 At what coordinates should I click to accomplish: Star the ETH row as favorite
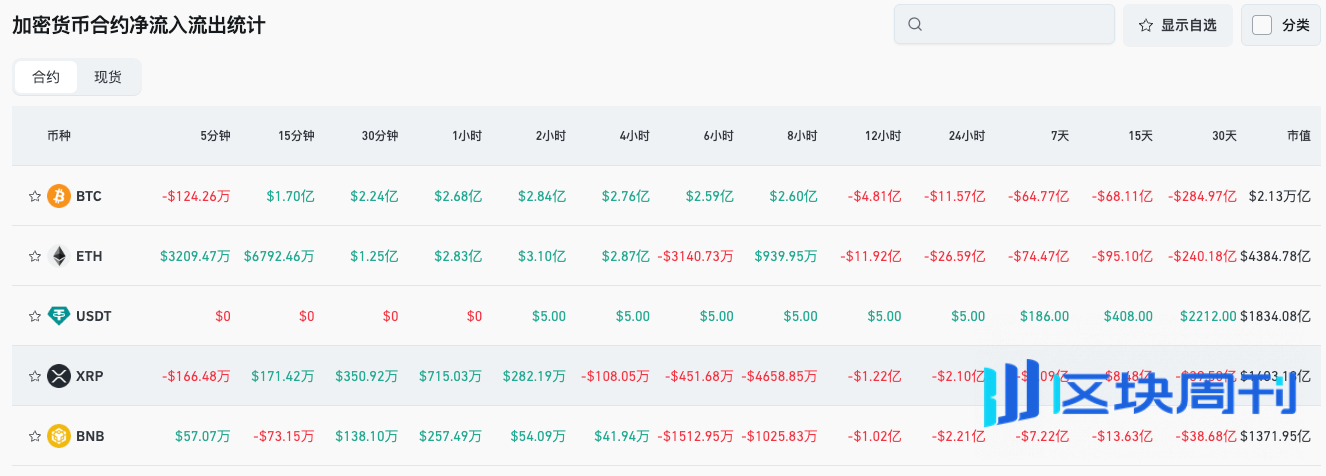click(35, 256)
